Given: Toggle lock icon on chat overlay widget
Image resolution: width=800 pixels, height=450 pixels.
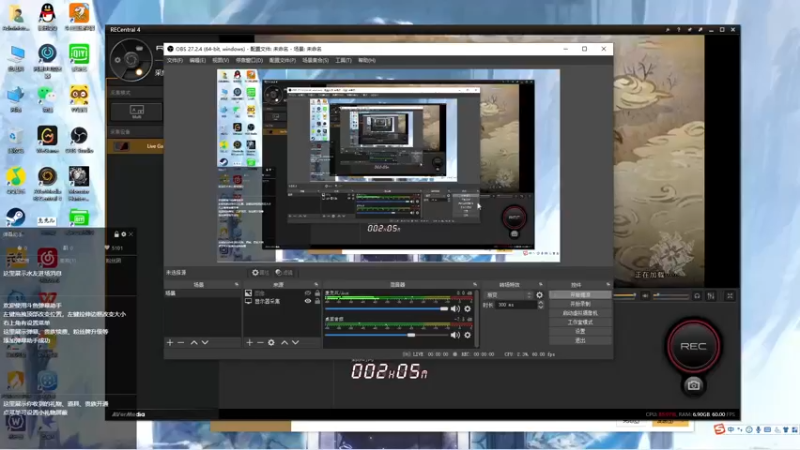Looking at the screenshot, I should (116, 234).
